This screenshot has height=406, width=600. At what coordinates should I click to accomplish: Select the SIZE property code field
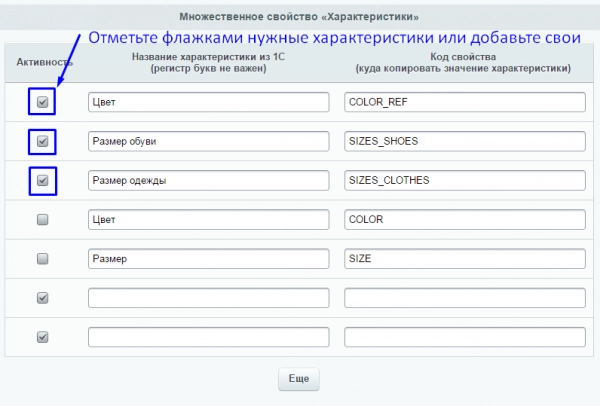click(465, 259)
